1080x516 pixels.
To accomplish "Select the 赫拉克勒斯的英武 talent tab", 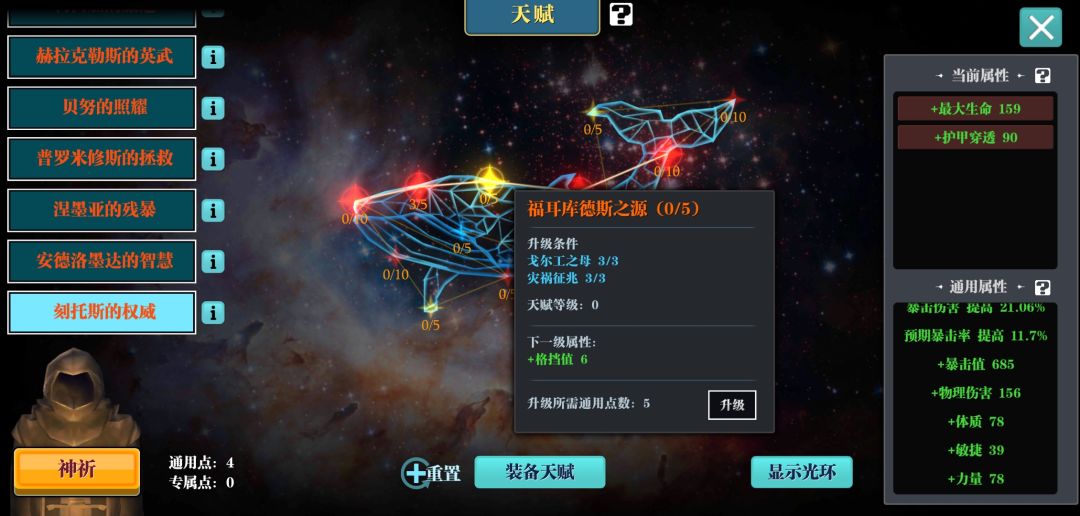I will pos(102,57).
